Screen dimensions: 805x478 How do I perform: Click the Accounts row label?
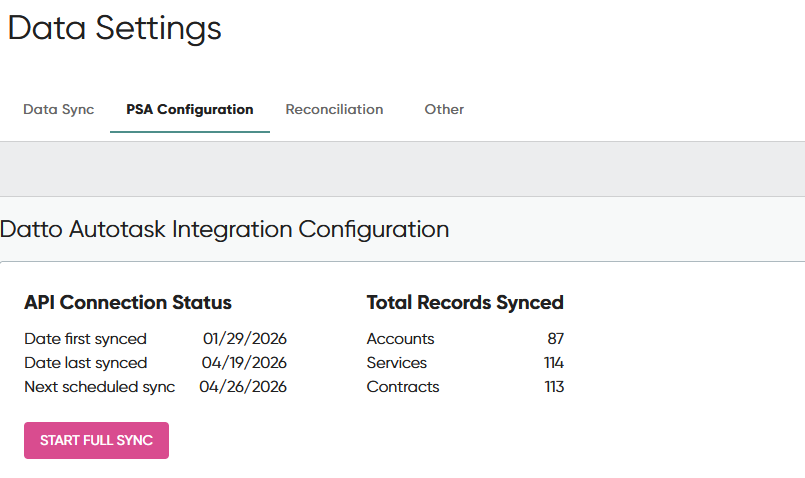400,339
